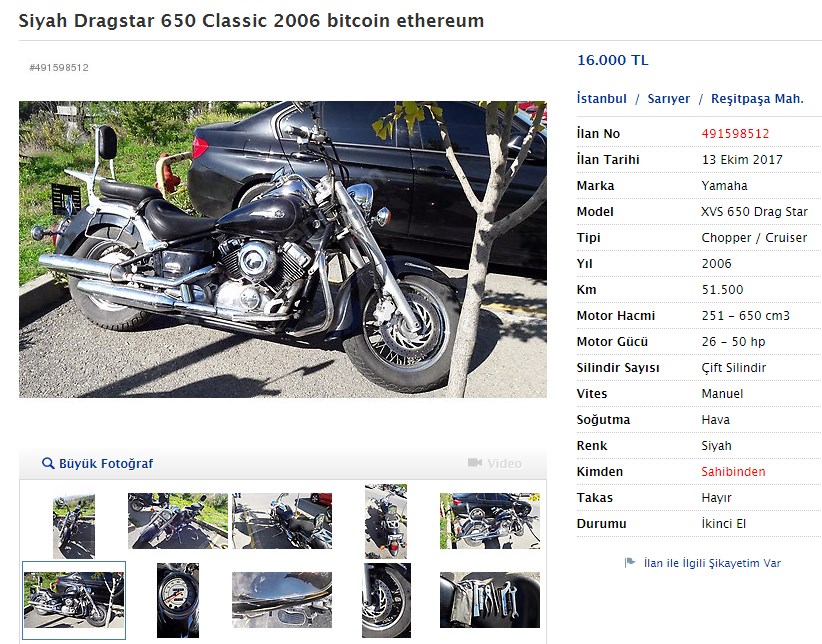Select the speedometer gauge thumbnail
This screenshot has height=644, width=822.
coord(178,600)
